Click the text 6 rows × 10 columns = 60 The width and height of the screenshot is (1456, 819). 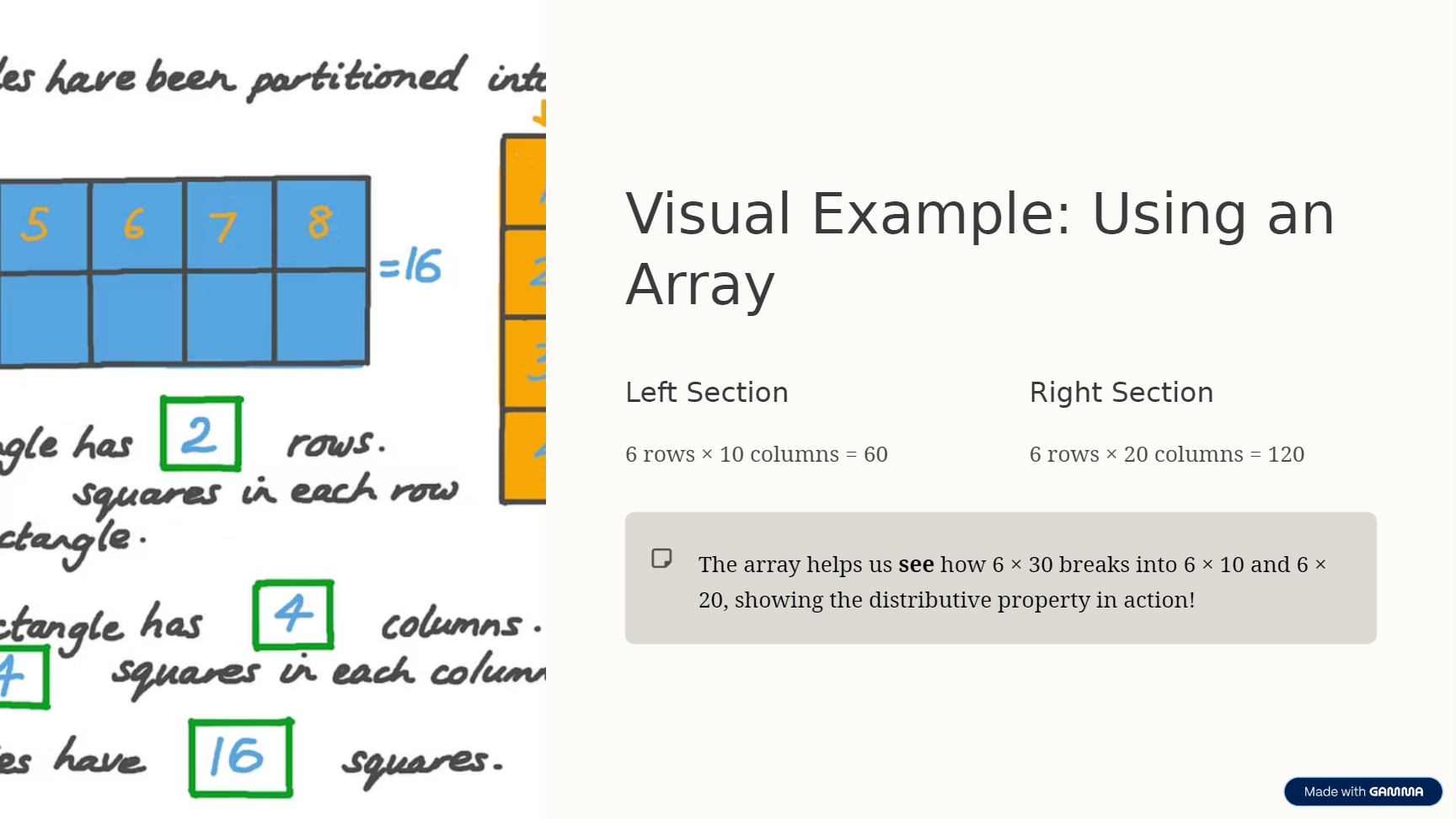[756, 454]
